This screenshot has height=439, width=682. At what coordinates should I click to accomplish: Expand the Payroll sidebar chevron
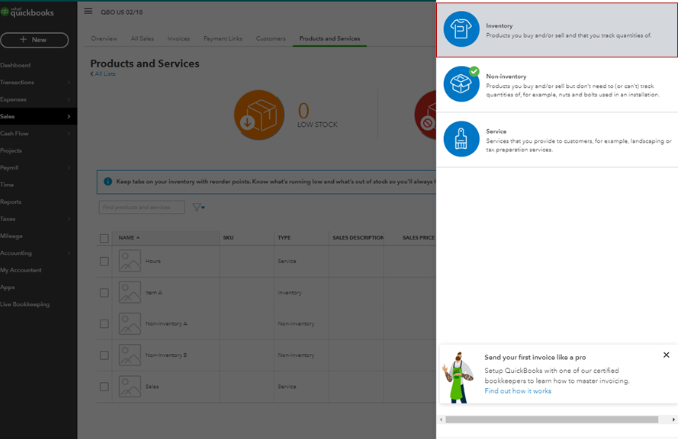[x=69, y=168]
